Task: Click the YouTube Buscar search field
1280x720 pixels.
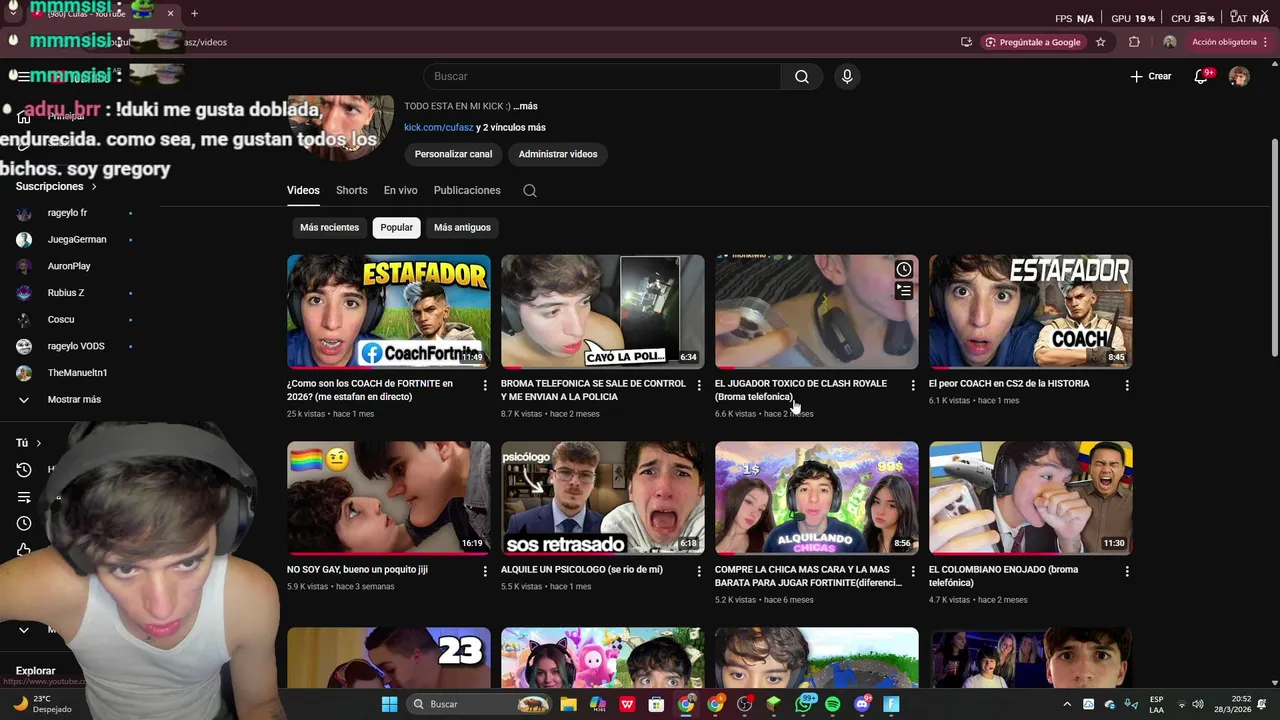Action: pyautogui.click(x=601, y=77)
